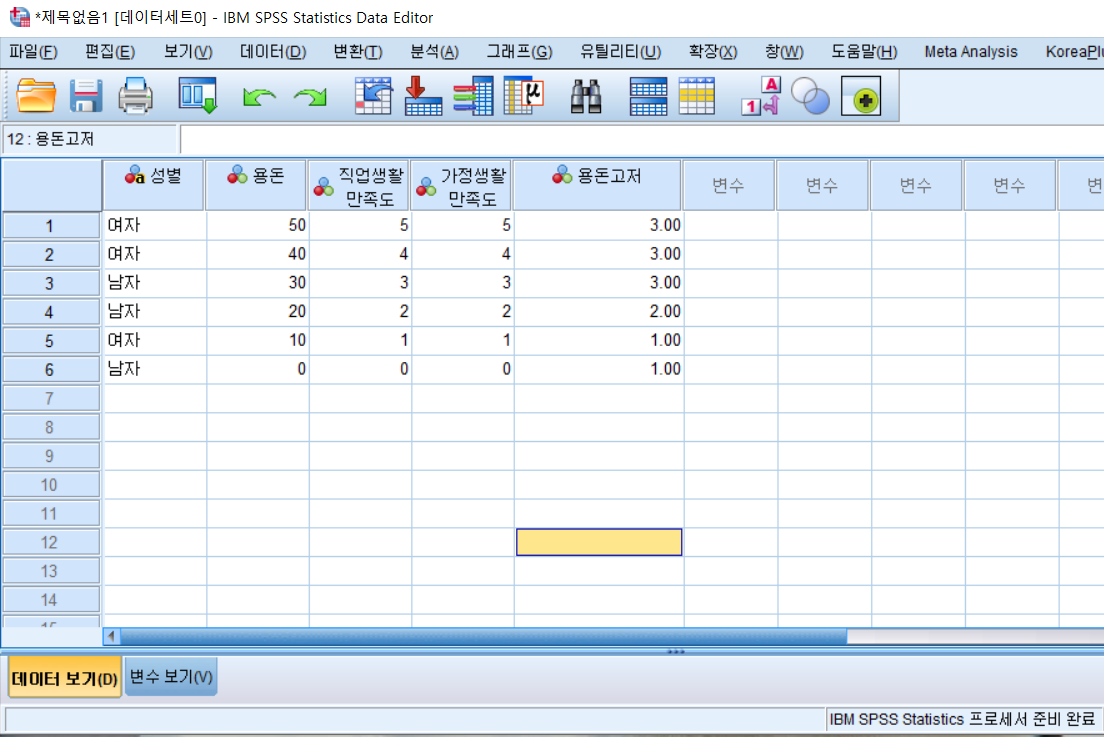Image resolution: width=1104 pixels, height=737 pixels.
Task: Open the 도움말(H) menu
Action: 864,52
